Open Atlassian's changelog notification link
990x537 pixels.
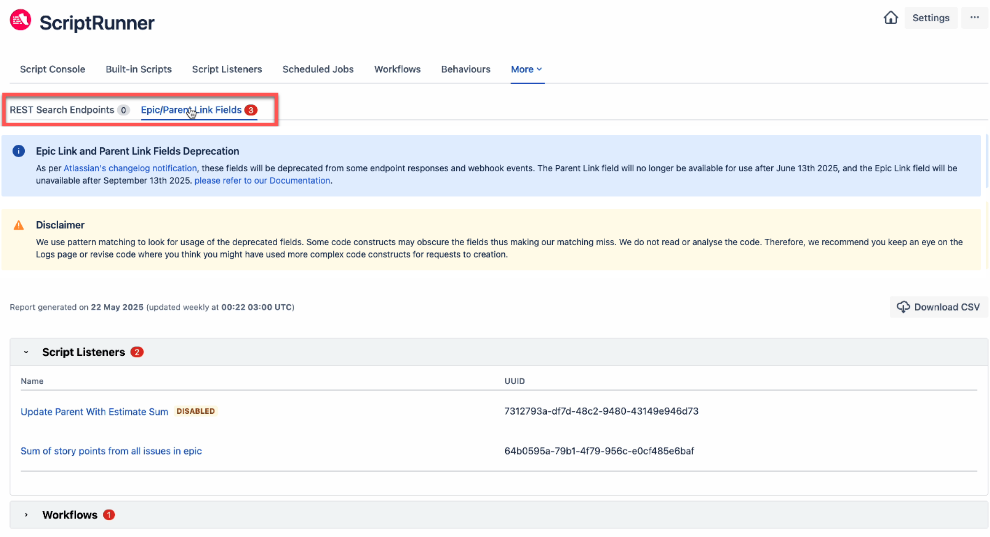(x=130, y=168)
